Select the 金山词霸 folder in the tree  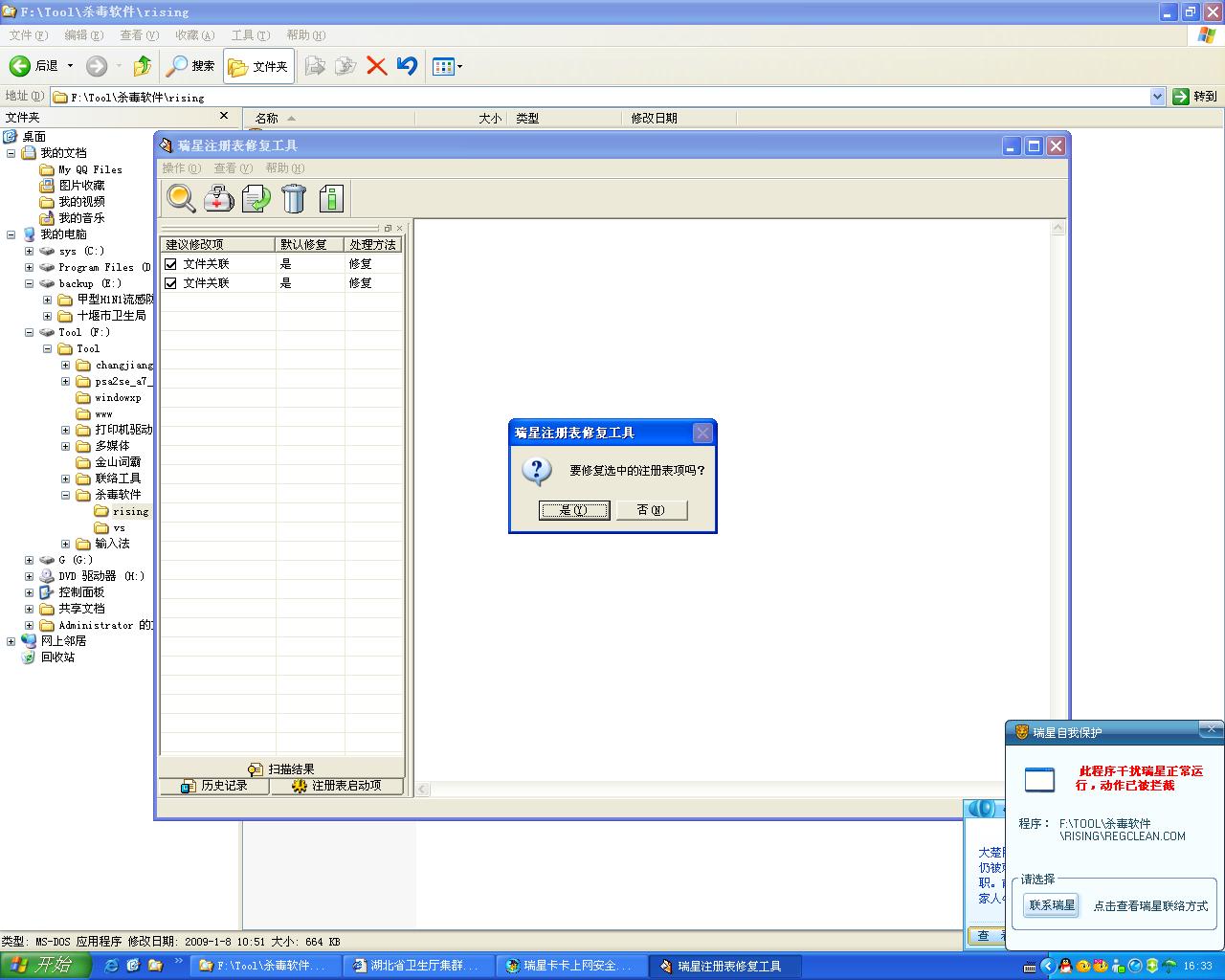118,462
